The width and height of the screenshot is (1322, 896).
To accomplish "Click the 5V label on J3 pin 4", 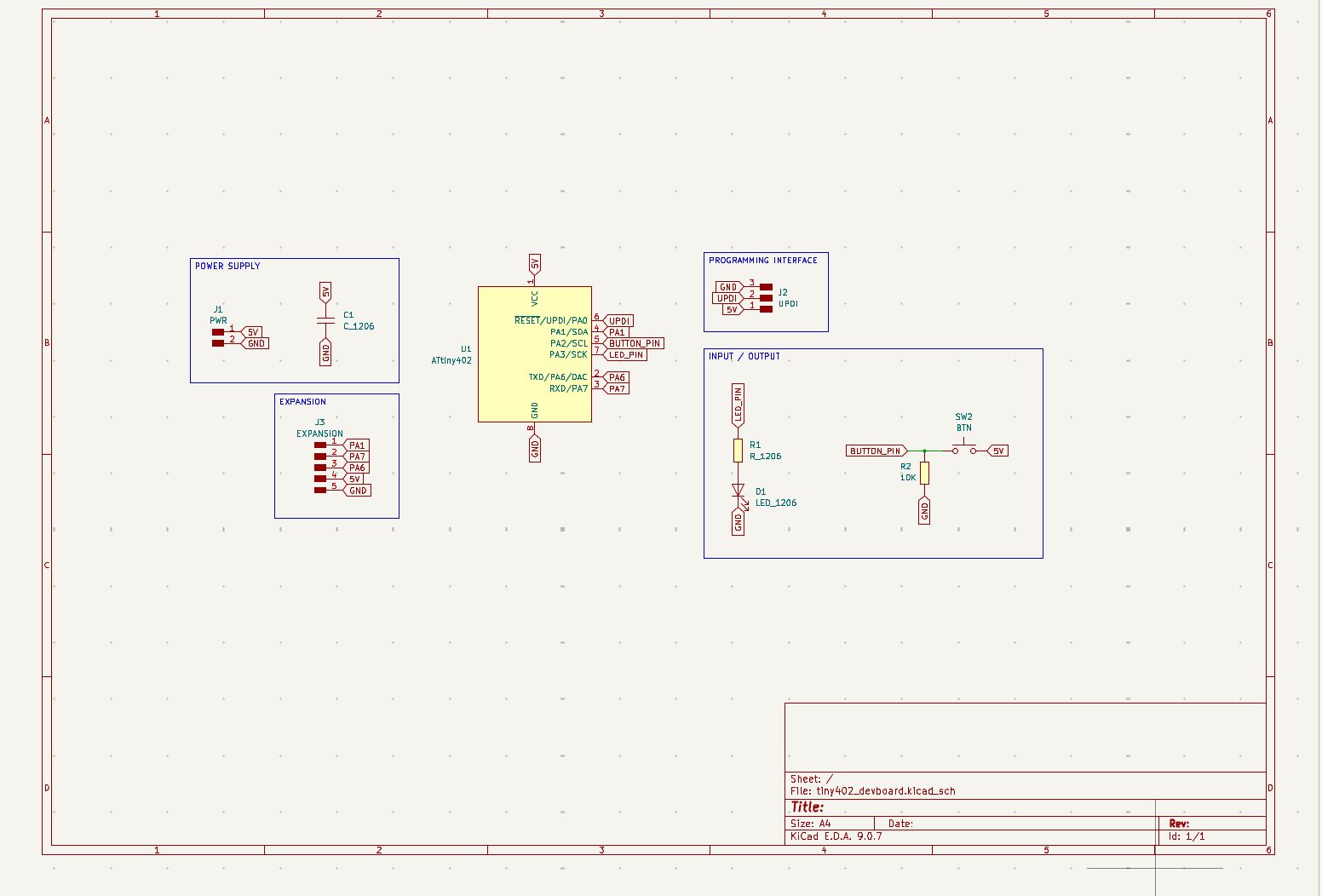I will (x=353, y=479).
